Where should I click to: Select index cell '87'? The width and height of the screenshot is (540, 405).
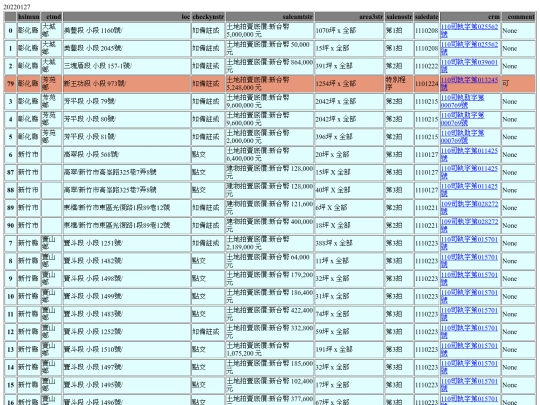coord(10,172)
